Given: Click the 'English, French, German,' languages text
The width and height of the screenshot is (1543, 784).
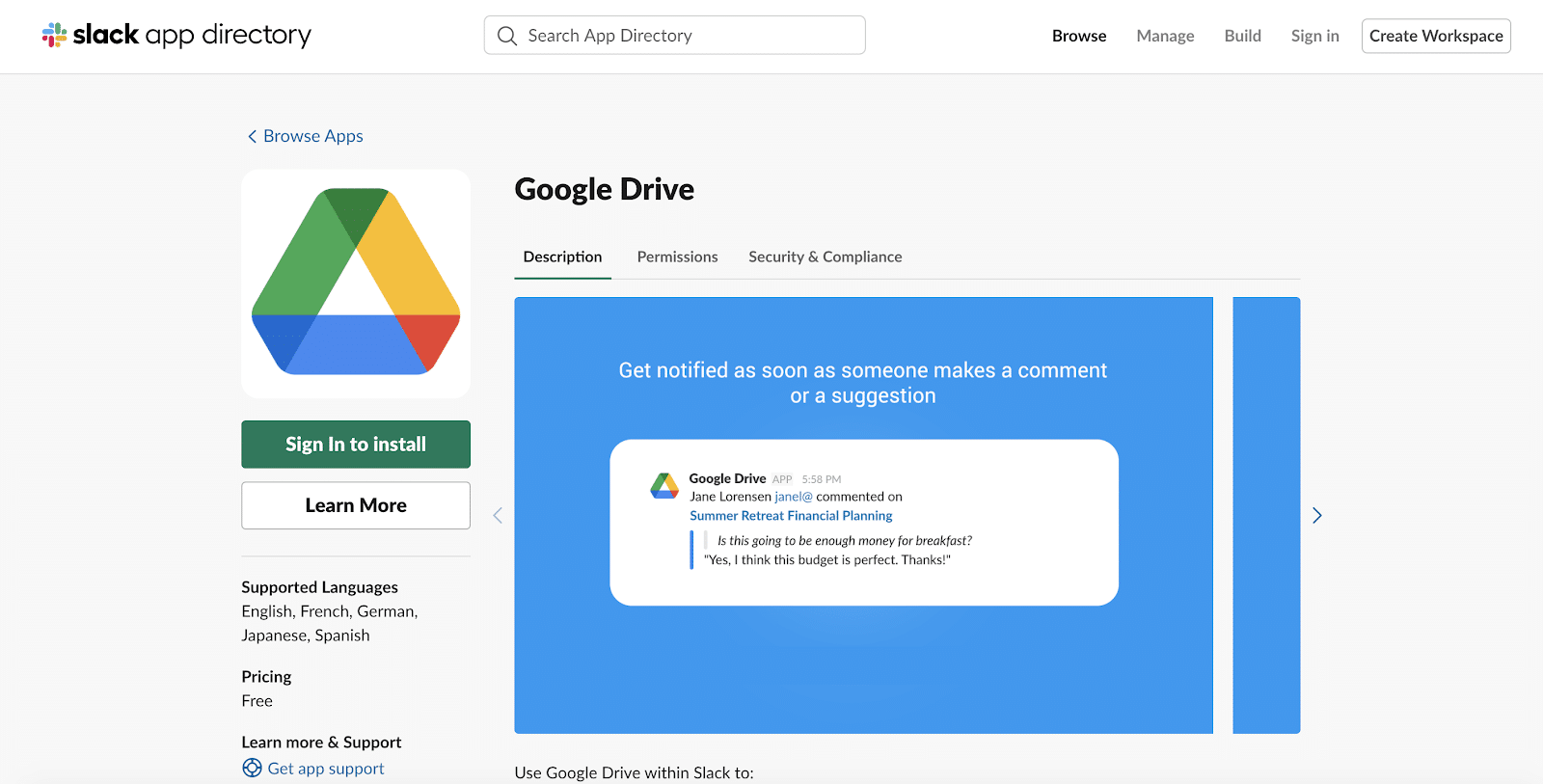Looking at the screenshot, I should pyautogui.click(x=330, y=611).
